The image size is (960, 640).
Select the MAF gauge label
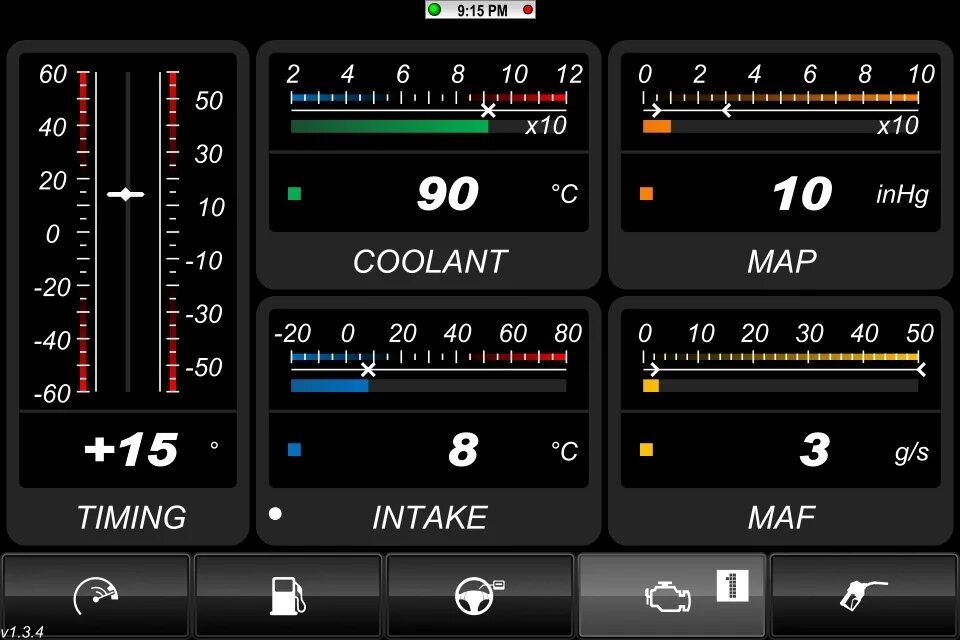[x=782, y=518]
